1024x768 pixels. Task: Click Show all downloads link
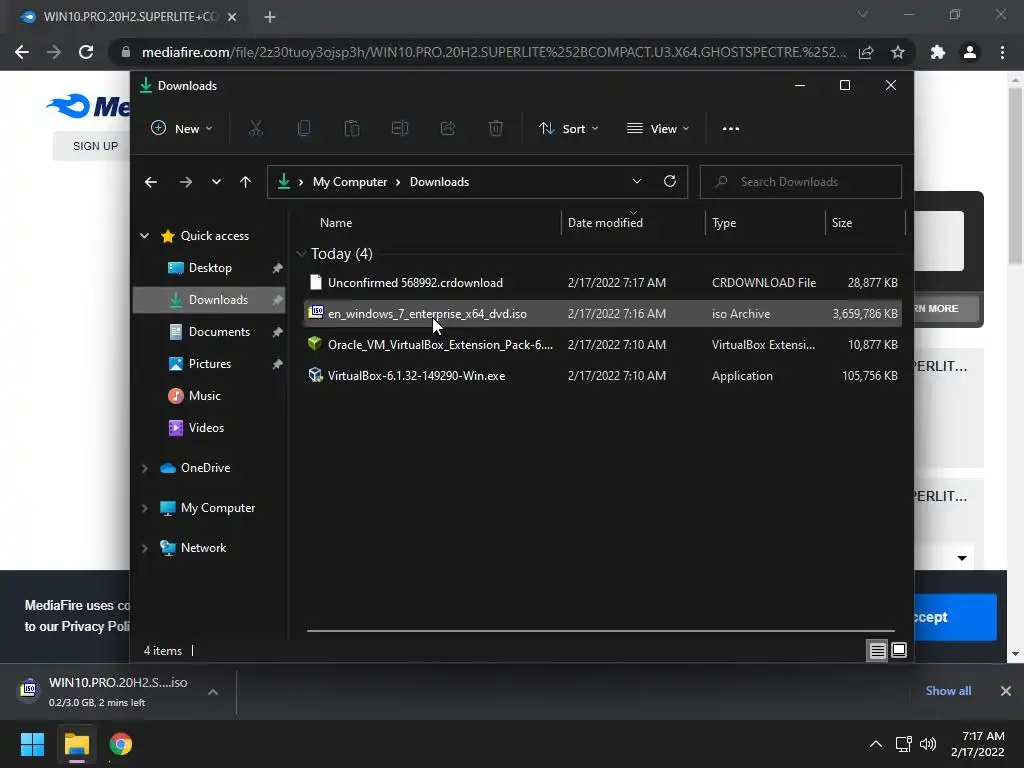click(948, 691)
